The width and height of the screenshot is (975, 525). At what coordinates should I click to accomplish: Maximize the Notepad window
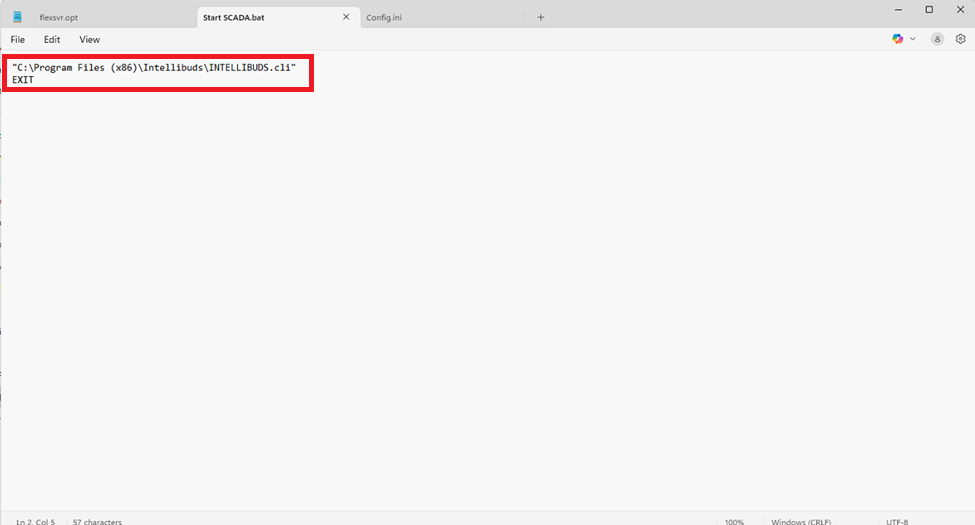click(x=929, y=10)
